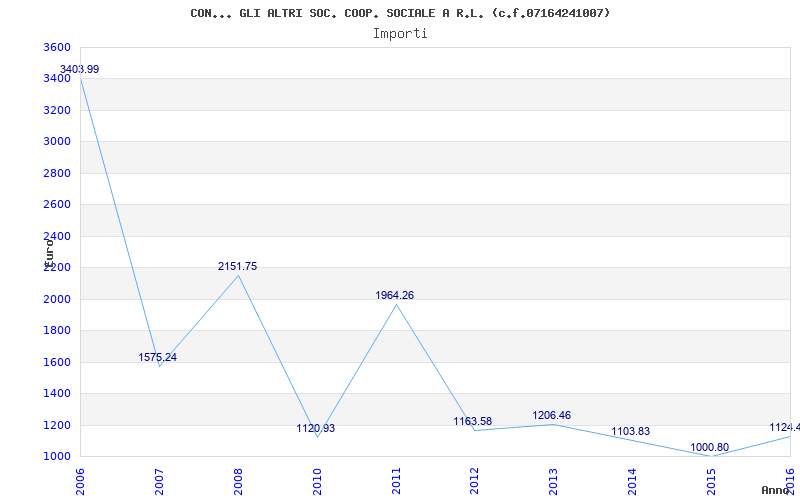Click the Importi subtitle
This screenshot has width=800, height=500.
(x=400, y=33)
